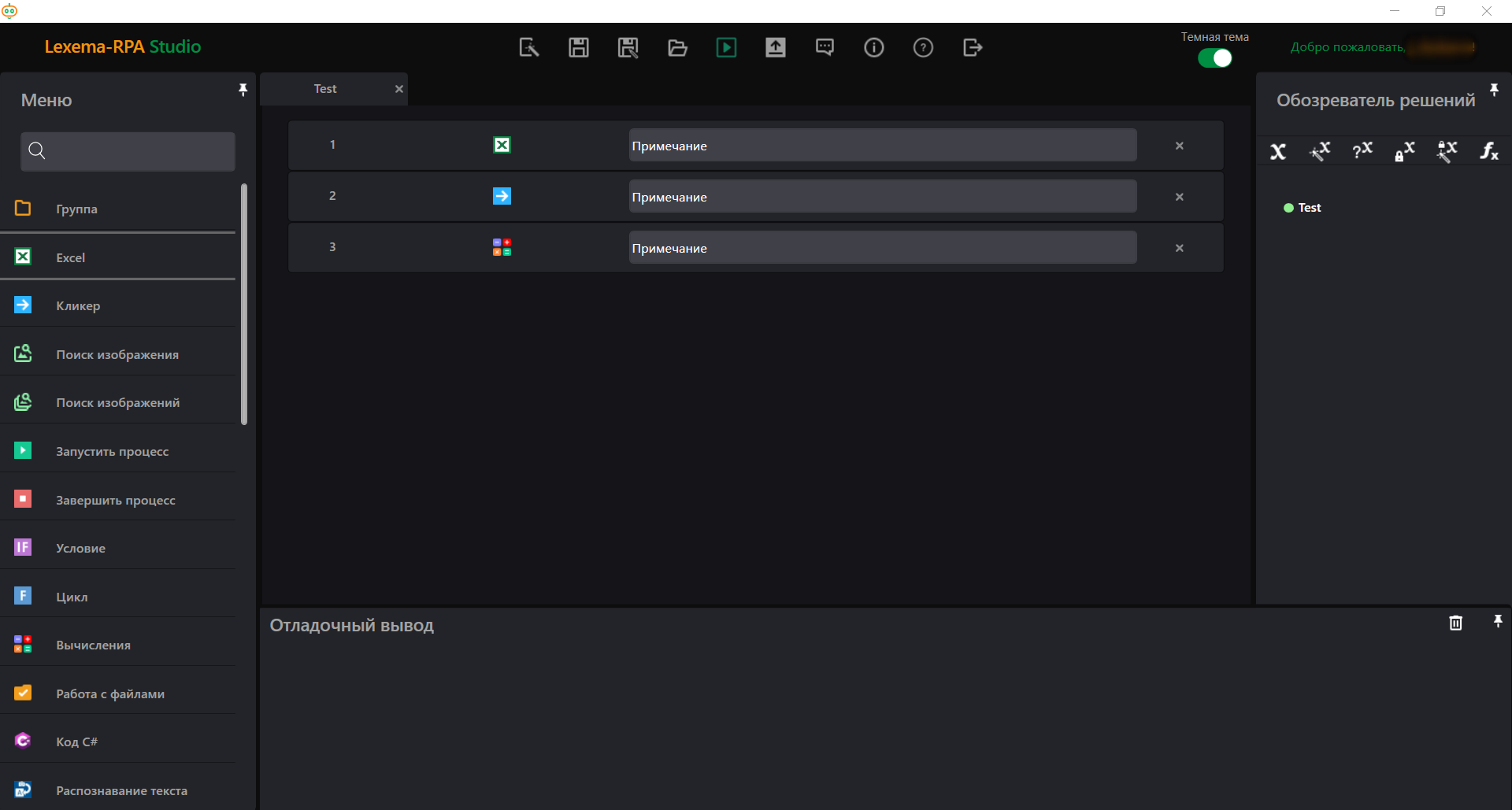Click the floppy disk save icon
1512x810 pixels.
click(x=579, y=47)
